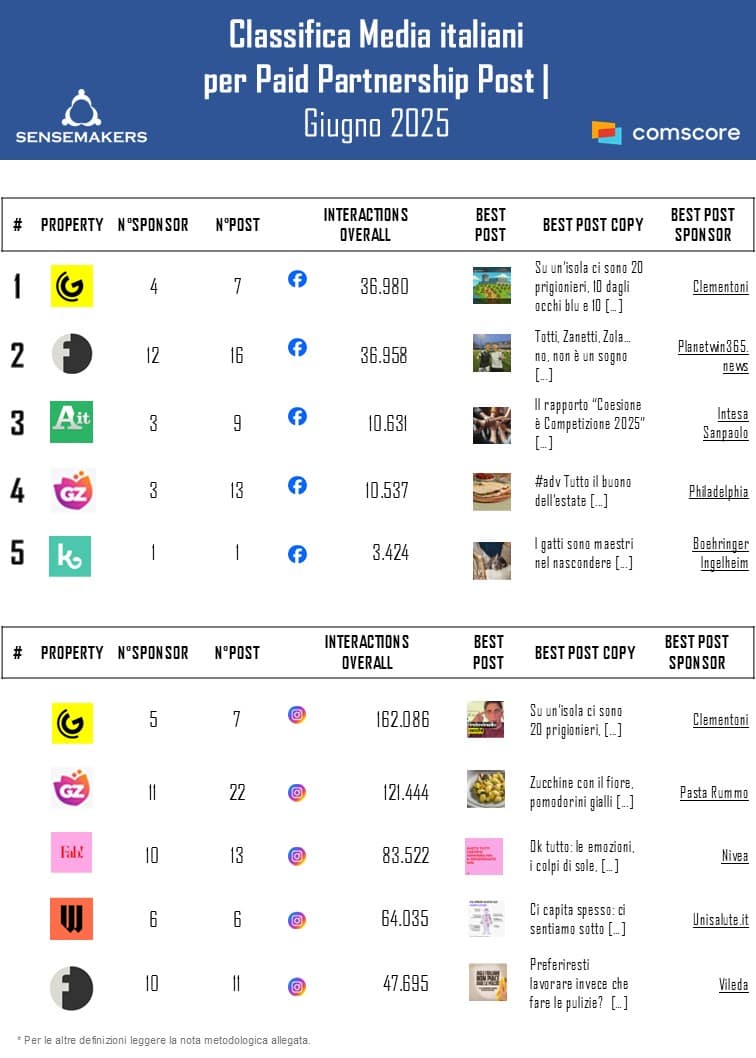View the pasta dish thumbnail for Pasta Rummo

coord(486,789)
